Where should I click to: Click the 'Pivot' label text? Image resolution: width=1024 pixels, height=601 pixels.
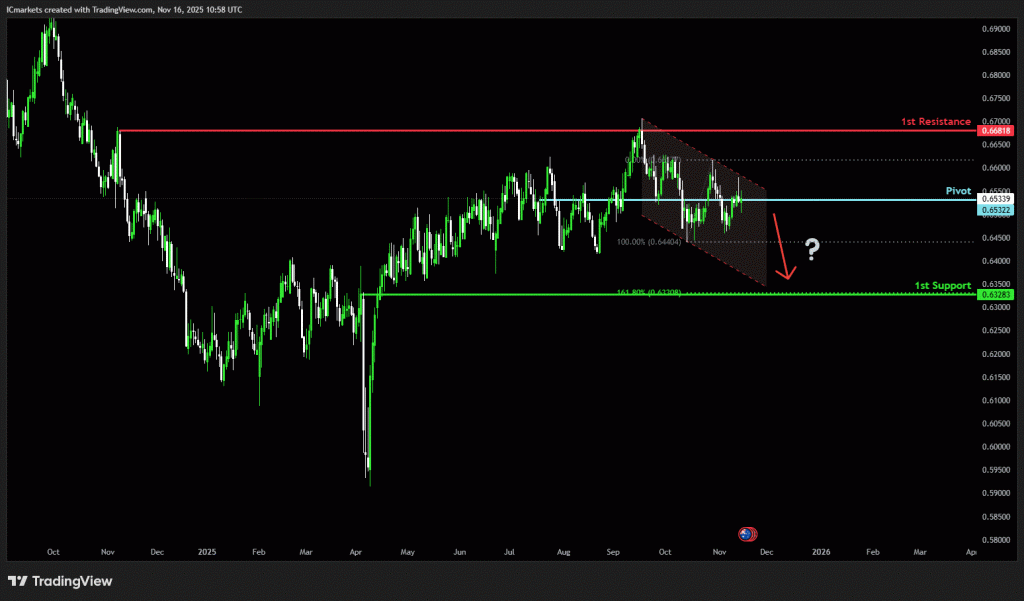958,190
